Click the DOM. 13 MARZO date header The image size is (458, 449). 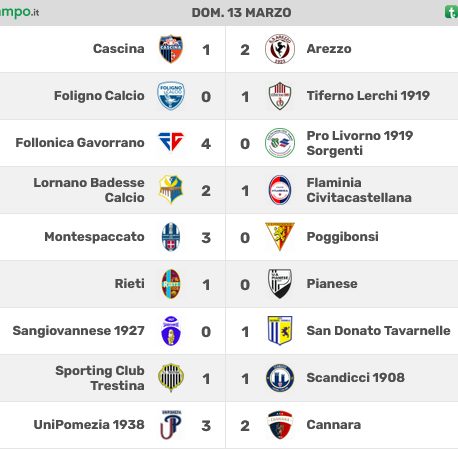click(x=241, y=13)
